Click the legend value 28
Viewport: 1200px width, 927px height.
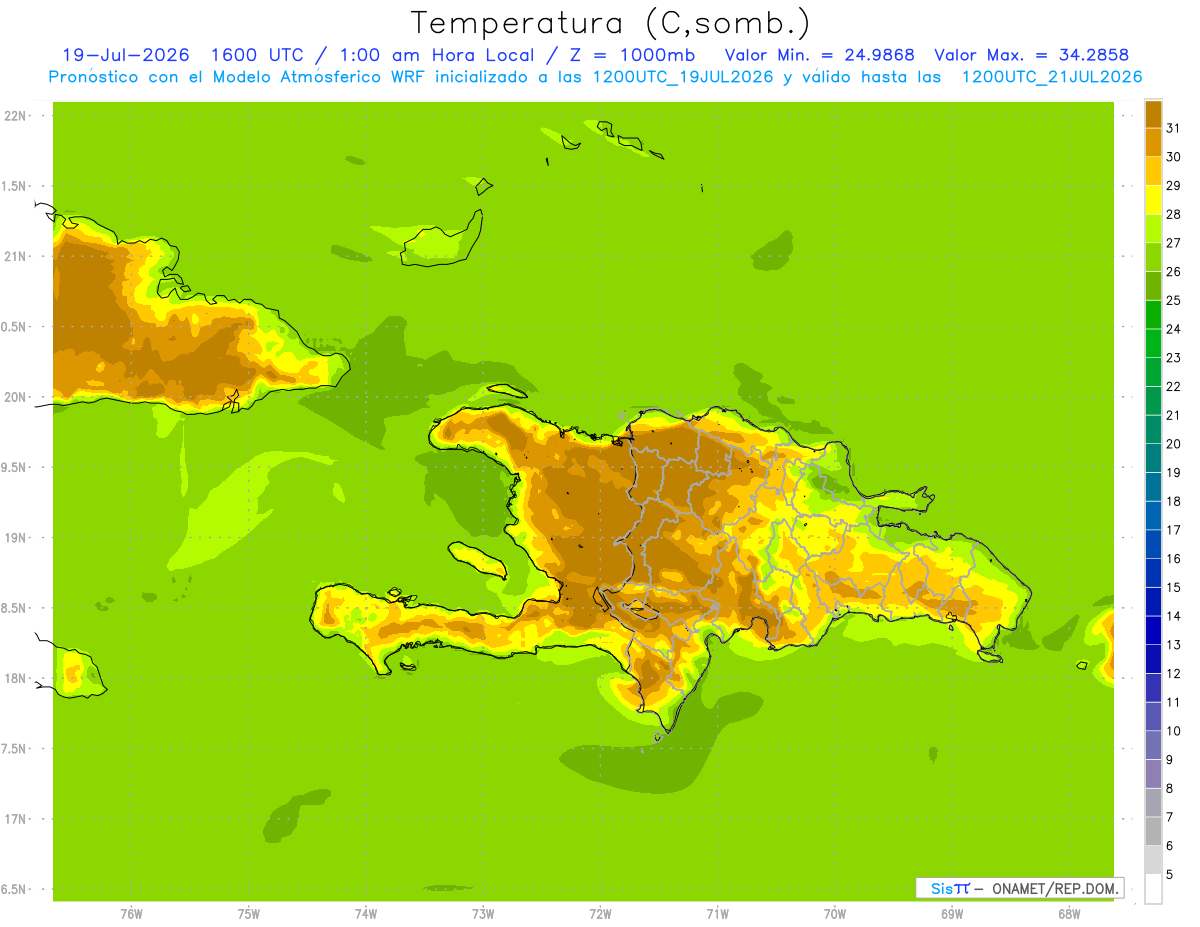pos(1173,214)
